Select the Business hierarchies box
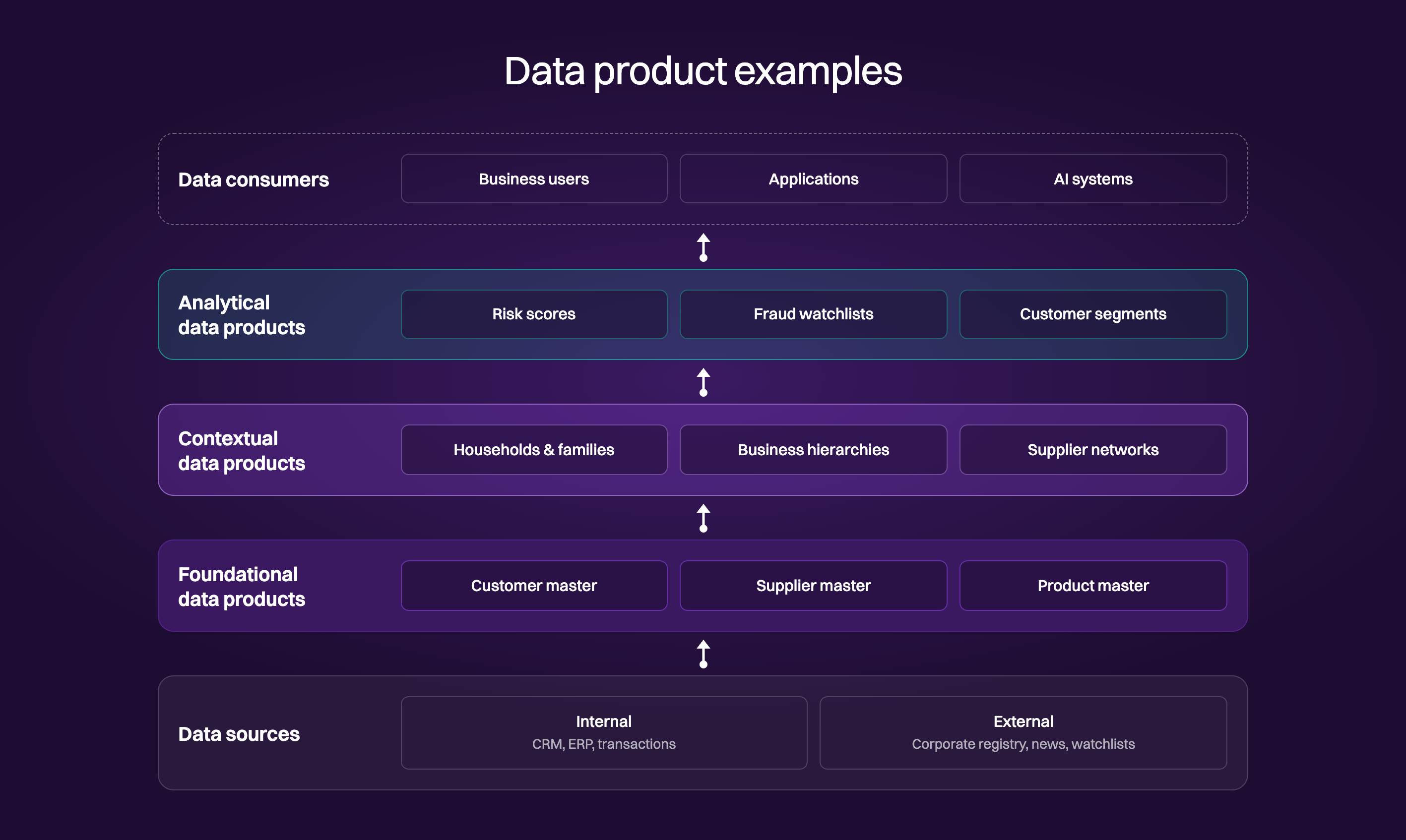The width and height of the screenshot is (1406, 840). click(x=813, y=450)
